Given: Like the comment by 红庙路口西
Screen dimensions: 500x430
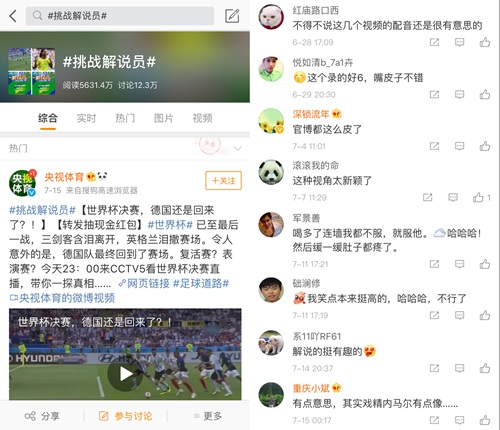Looking at the screenshot, I should click(x=485, y=42).
